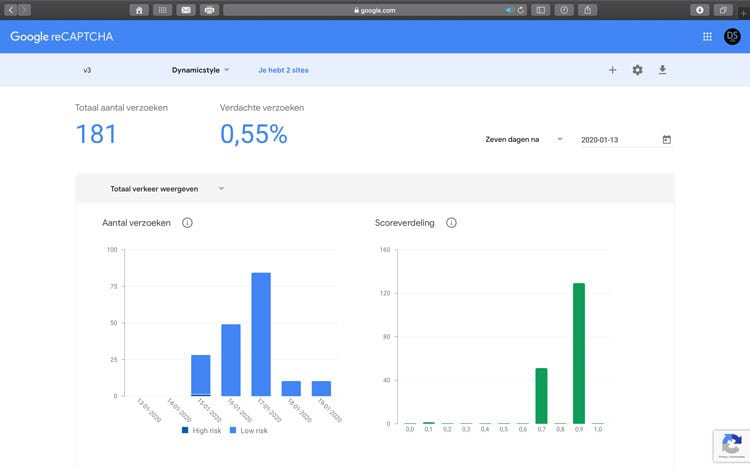The image size is (750, 469).
Task: Reload the page with the refresh icon
Action: [x=520, y=10]
